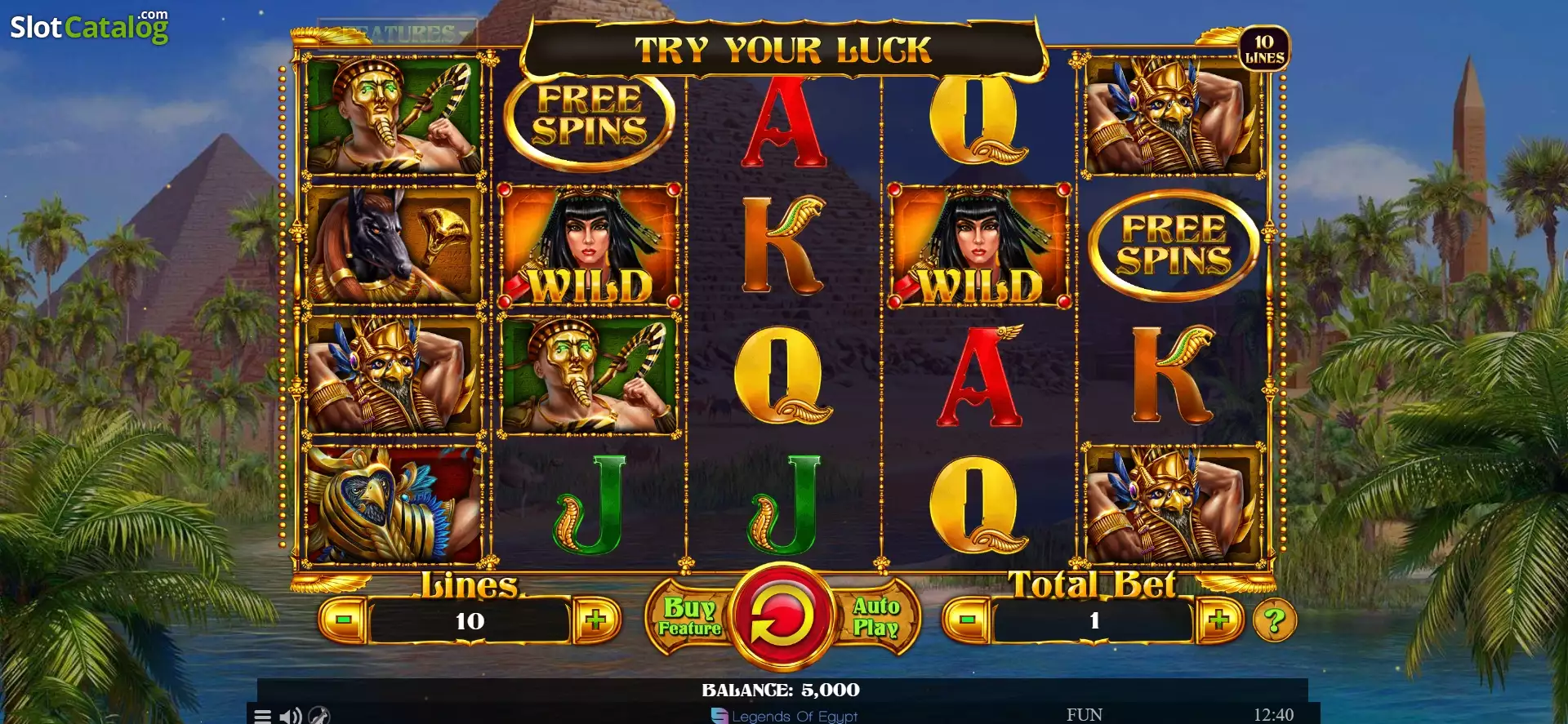Spin the reels with the red button
Image resolution: width=1568 pixels, height=724 pixels.
coord(782,616)
